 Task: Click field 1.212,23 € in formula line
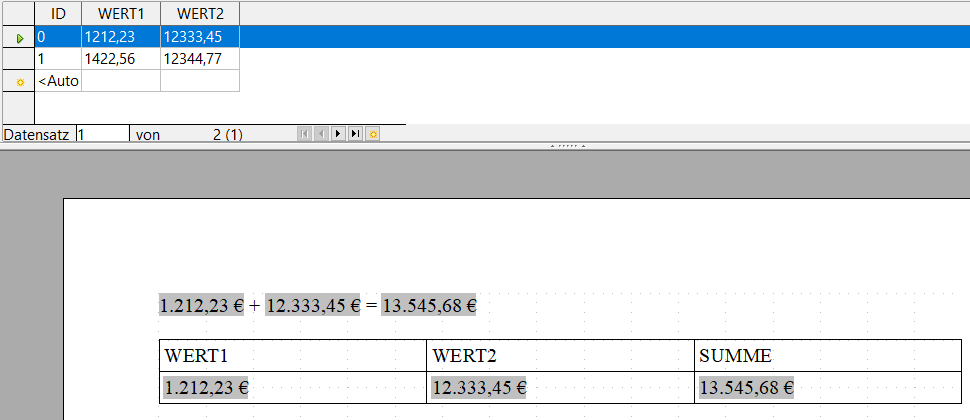[x=202, y=305]
